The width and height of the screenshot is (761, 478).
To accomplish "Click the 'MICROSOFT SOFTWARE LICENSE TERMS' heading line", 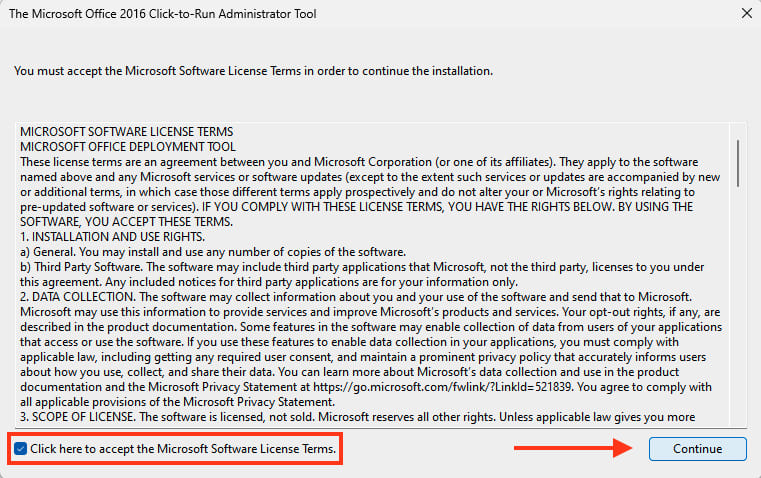I will point(127,132).
